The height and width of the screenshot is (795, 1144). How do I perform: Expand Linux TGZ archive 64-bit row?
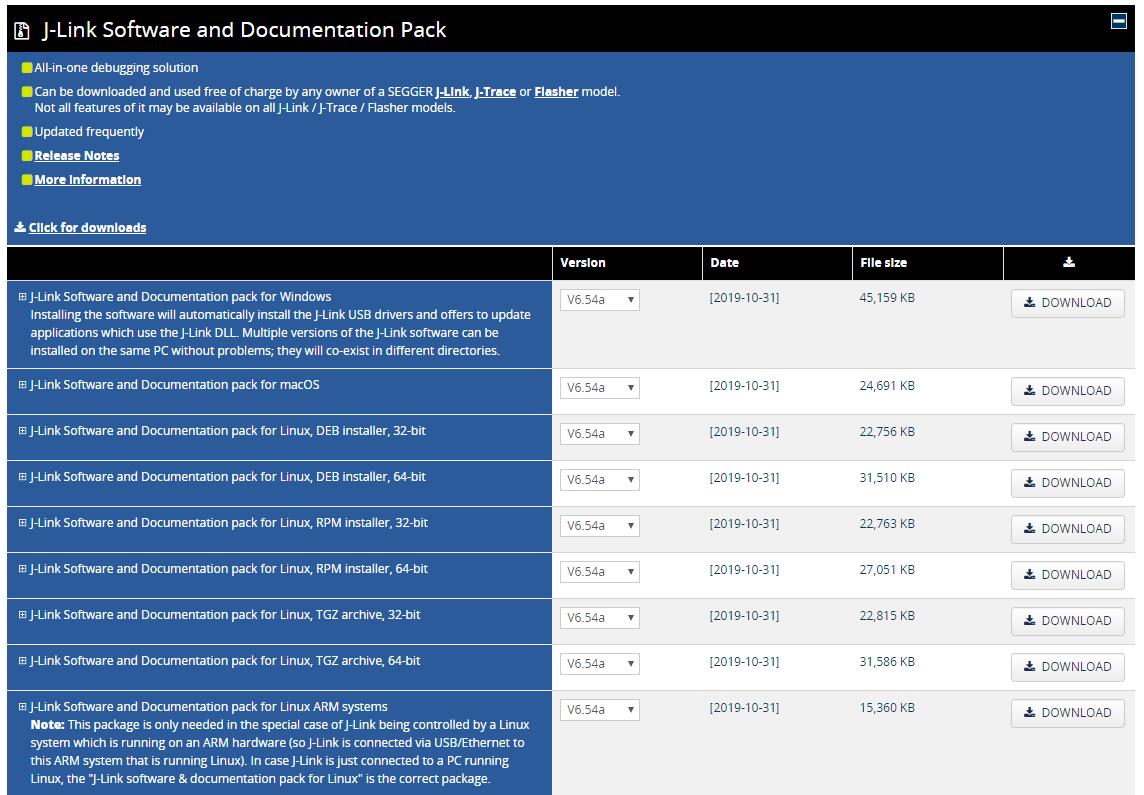pyautogui.click(x=23, y=661)
